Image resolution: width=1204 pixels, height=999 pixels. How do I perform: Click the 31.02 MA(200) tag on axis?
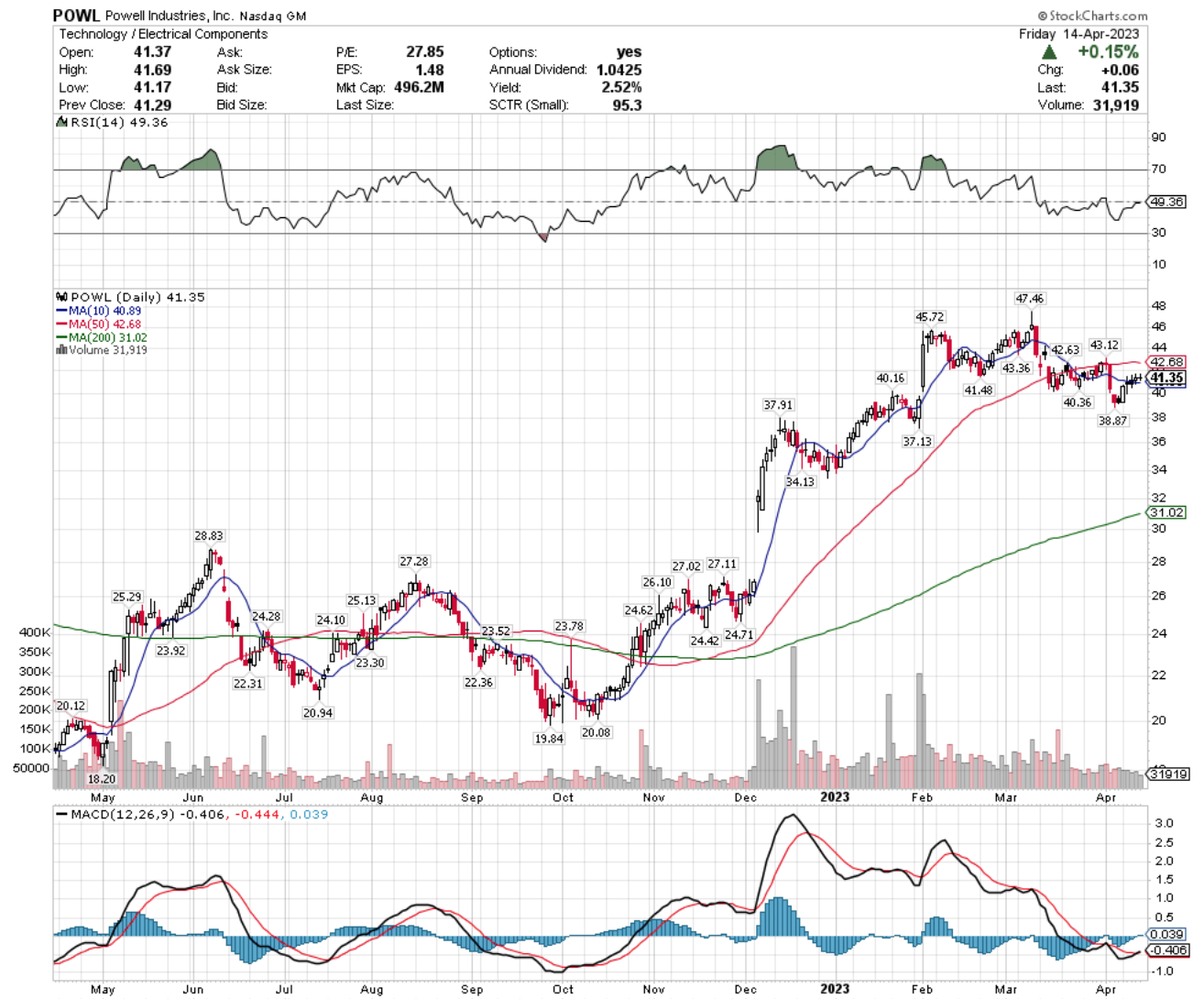pyautogui.click(x=1166, y=513)
